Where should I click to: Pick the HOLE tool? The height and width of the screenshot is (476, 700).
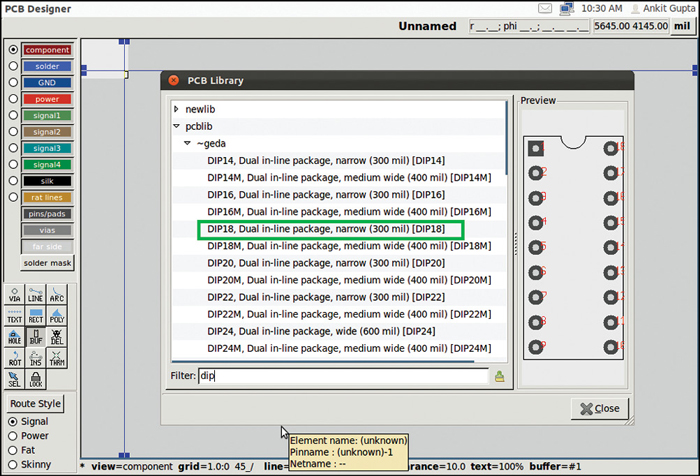click(15, 338)
